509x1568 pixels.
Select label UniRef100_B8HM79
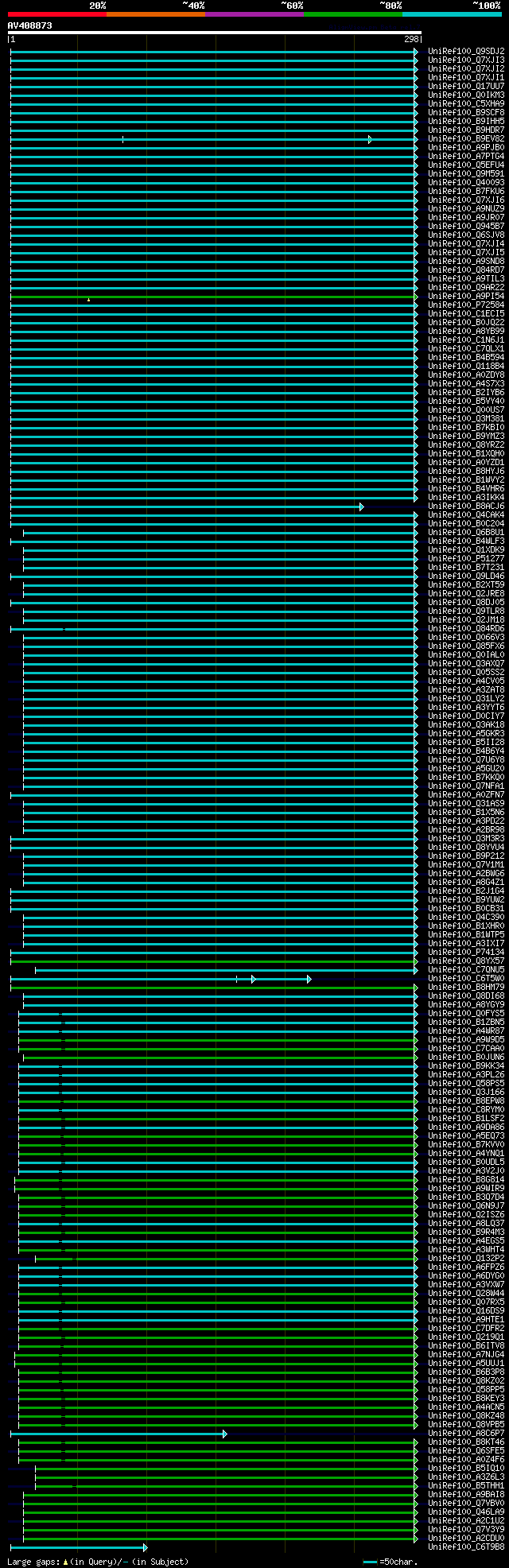pos(466,987)
